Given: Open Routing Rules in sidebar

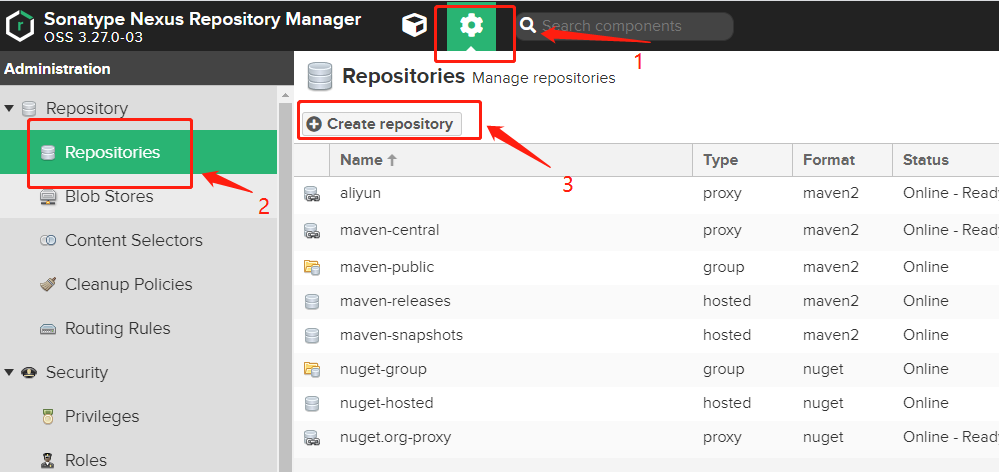Looking at the screenshot, I should 138,328.
